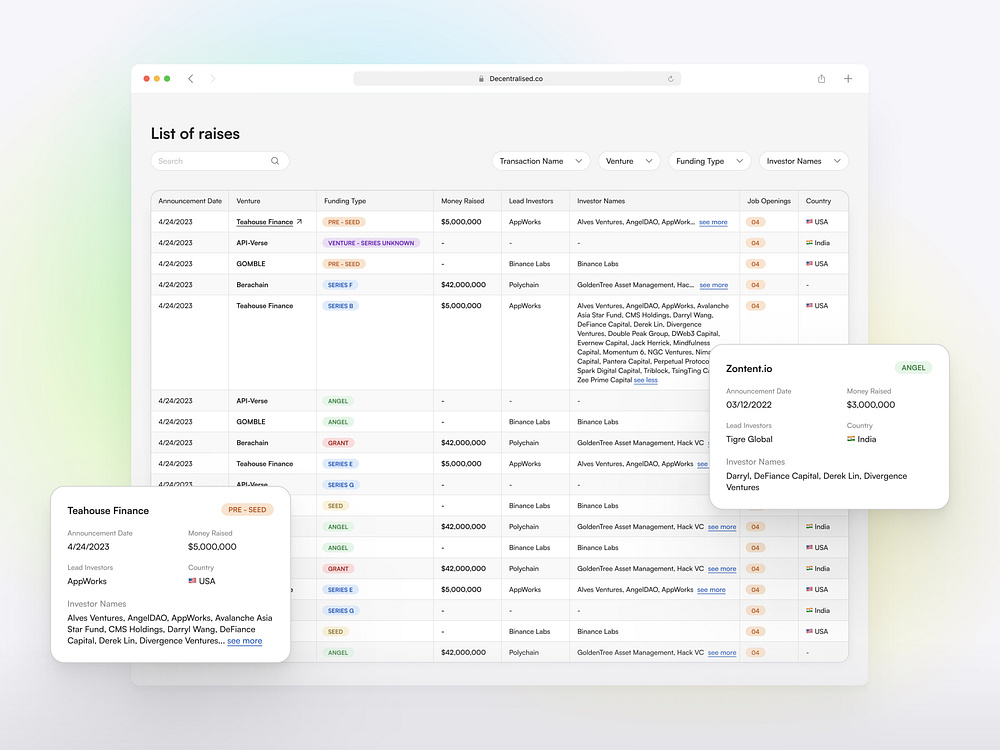Click the browser forward arrow

click(x=212, y=78)
